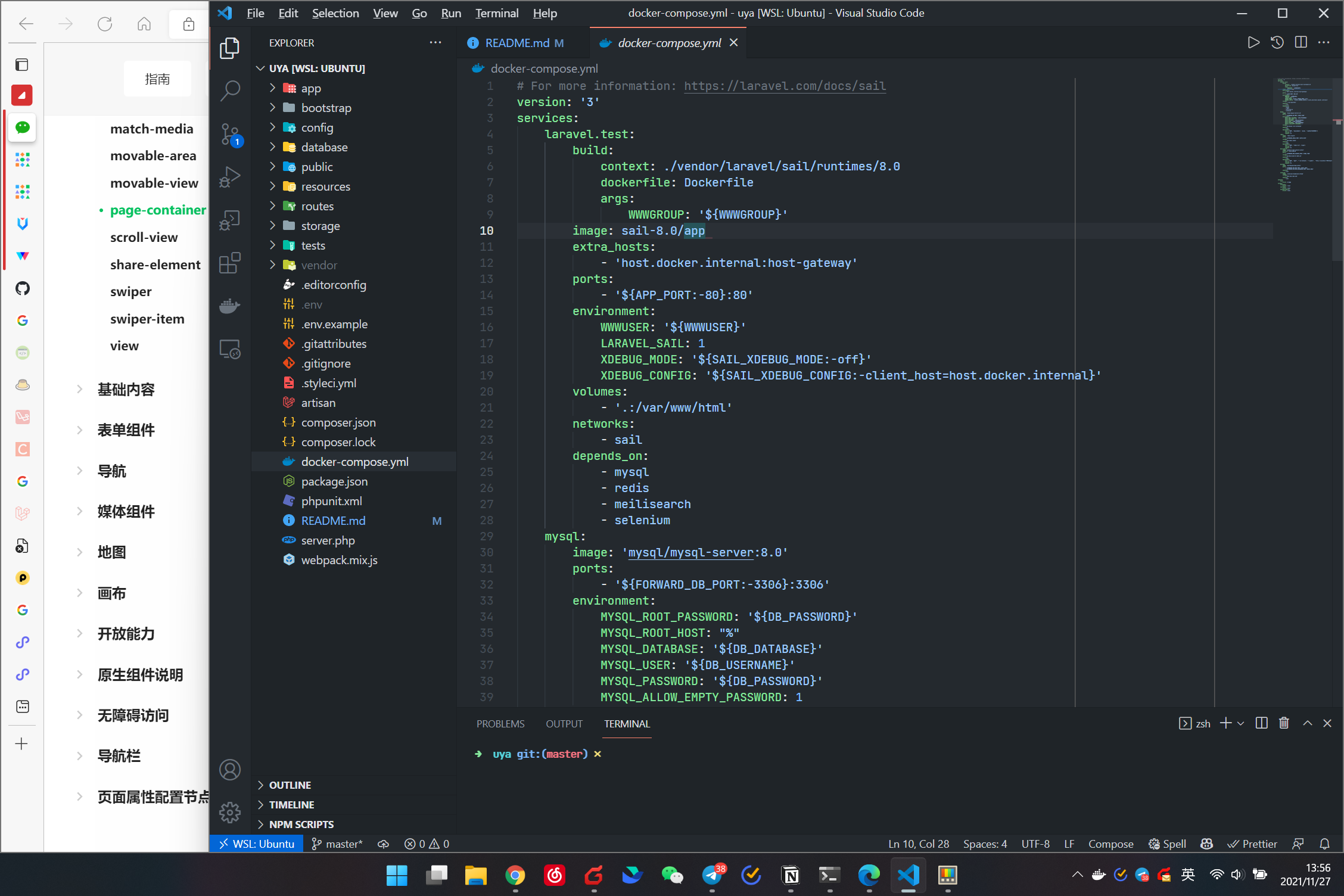
Task: Click Windows Start button
Action: point(397,875)
